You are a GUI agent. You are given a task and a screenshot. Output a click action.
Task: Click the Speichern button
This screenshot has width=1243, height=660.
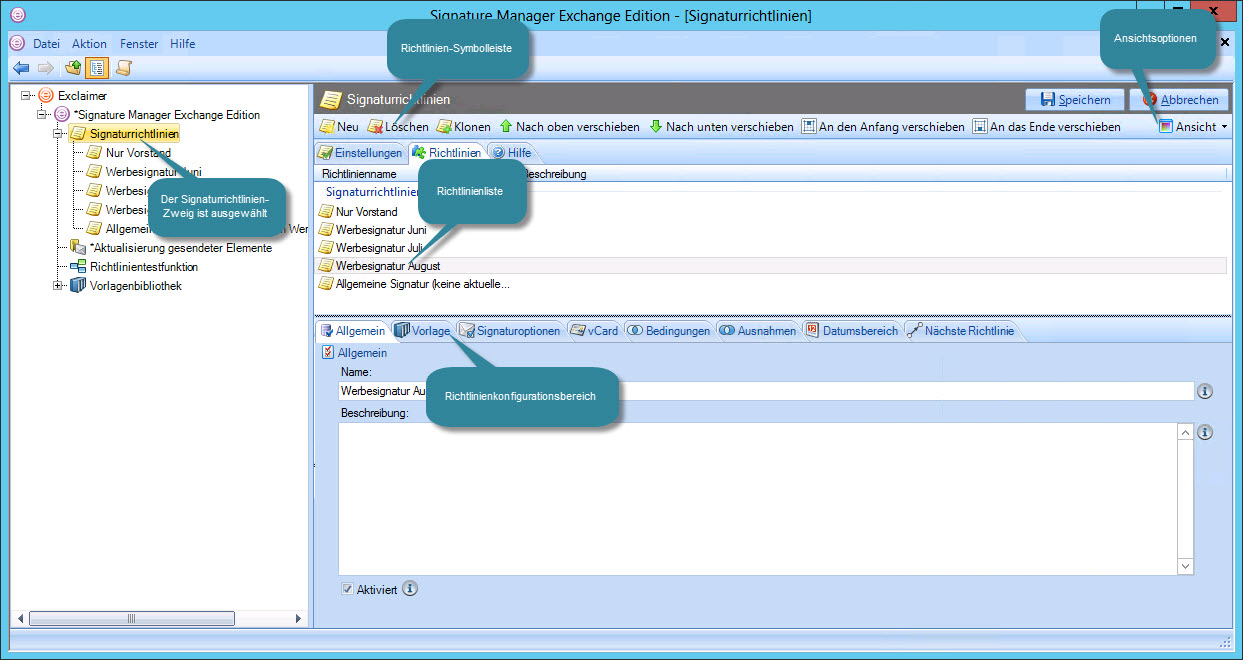click(x=1075, y=99)
